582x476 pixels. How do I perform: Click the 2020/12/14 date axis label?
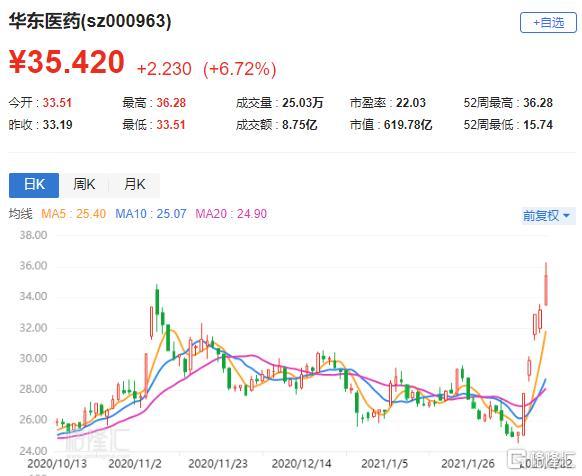(301, 464)
